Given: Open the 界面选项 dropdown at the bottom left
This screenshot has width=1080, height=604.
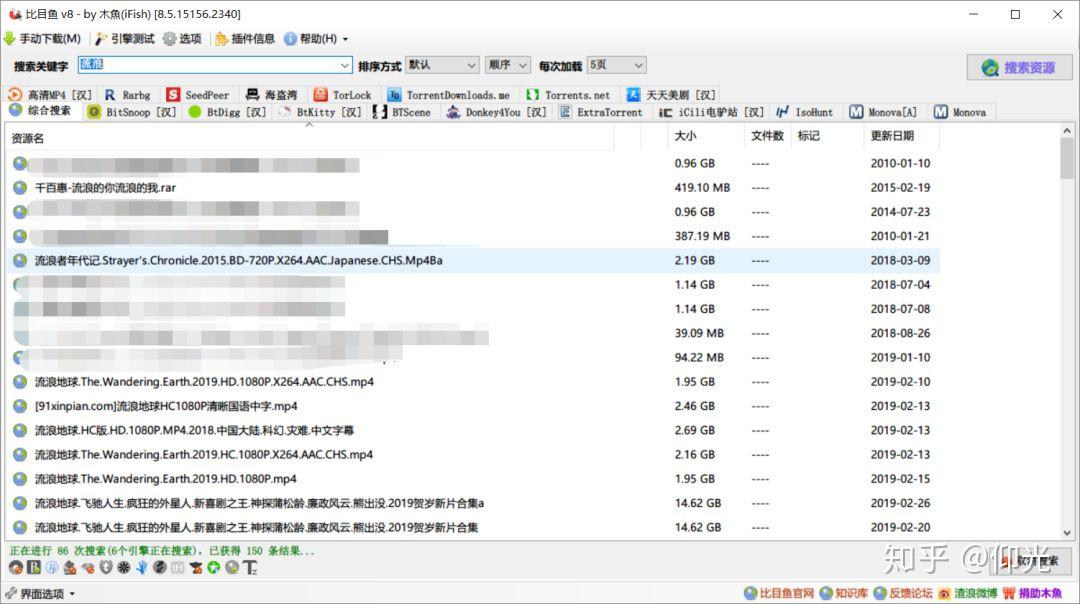Looking at the screenshot, I should 41,593.
